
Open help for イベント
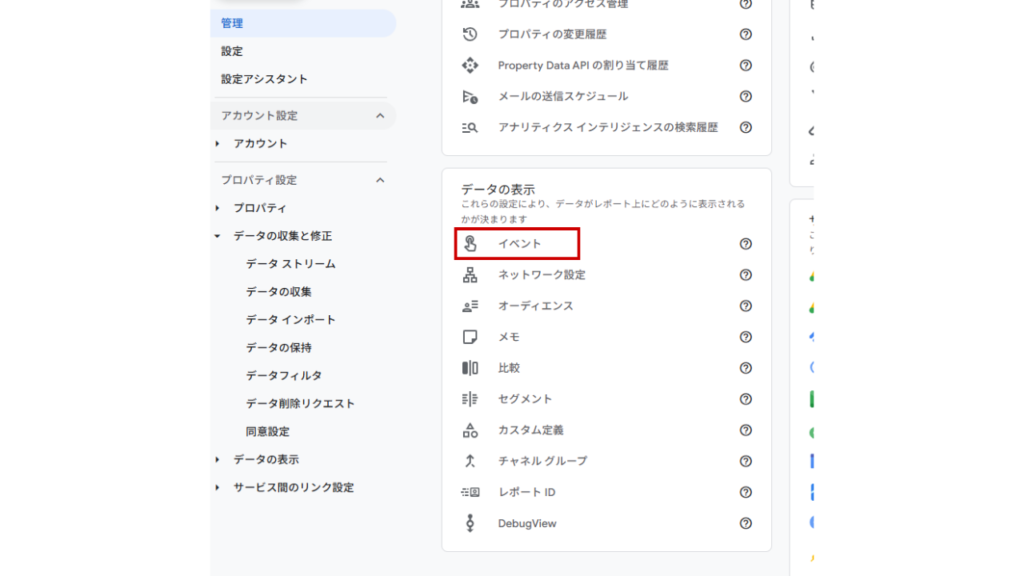click(744, 243)
